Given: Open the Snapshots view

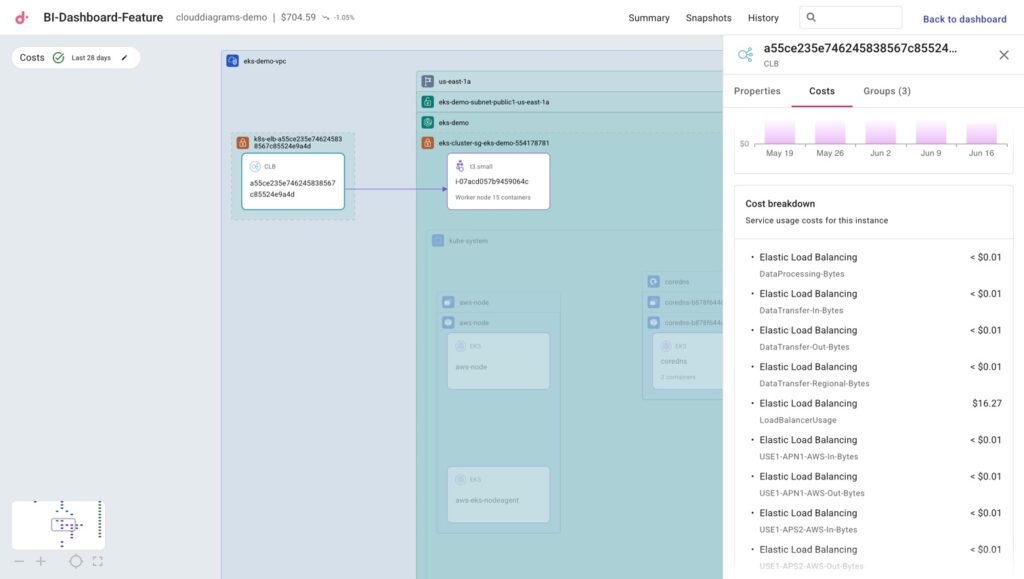Looking at the screenshot, I should 709,18.
